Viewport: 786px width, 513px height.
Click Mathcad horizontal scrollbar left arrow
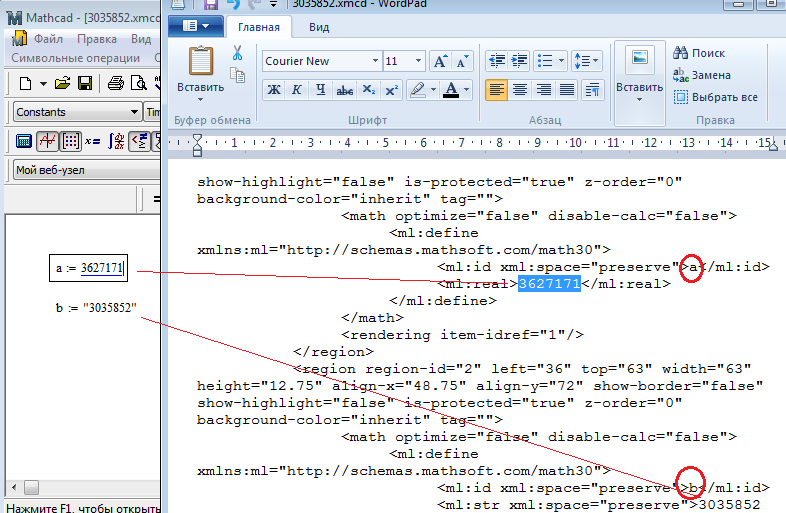pyautogui.click(x=14, y=487)
